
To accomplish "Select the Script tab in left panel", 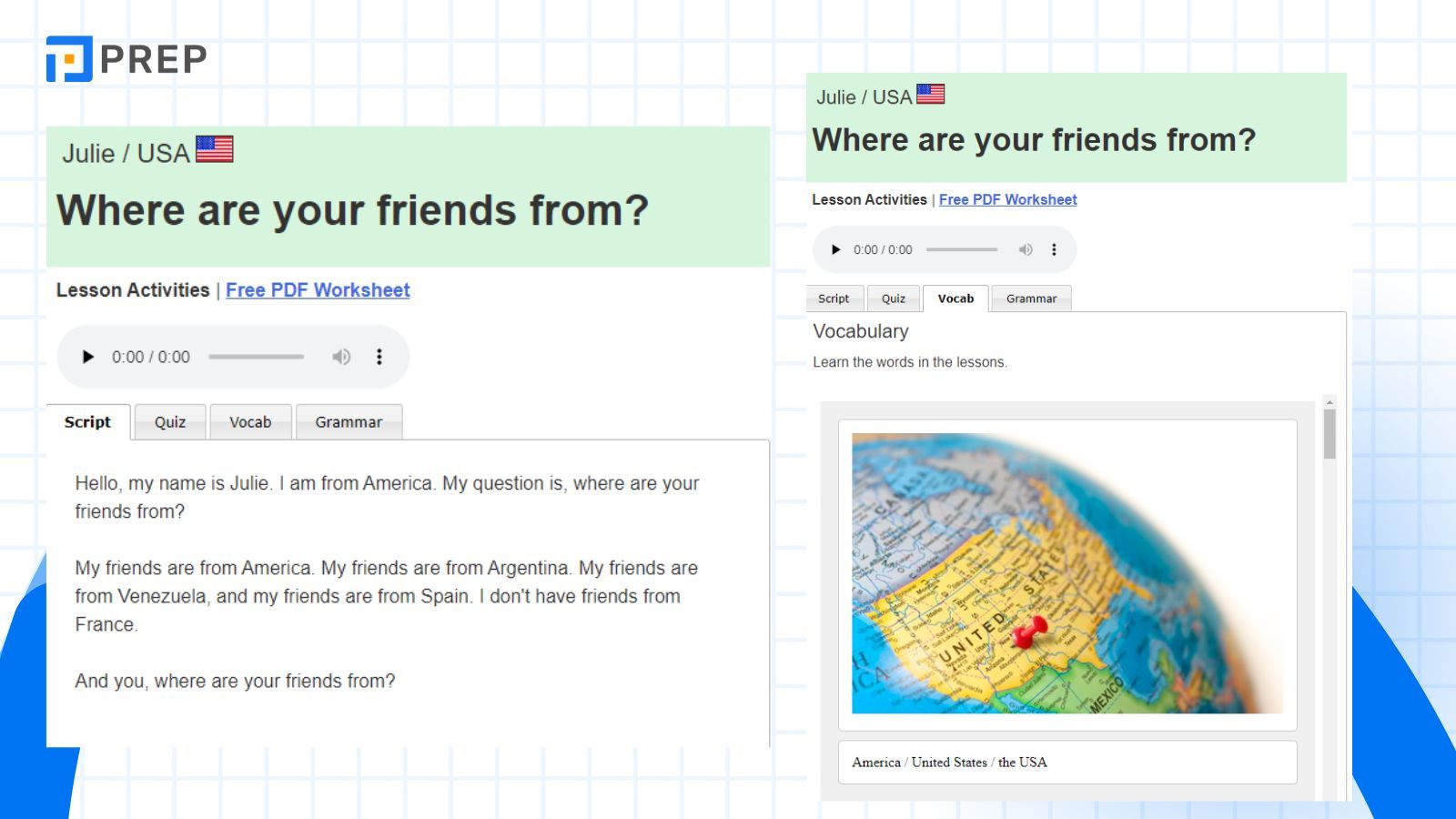I will click(87, 422).
